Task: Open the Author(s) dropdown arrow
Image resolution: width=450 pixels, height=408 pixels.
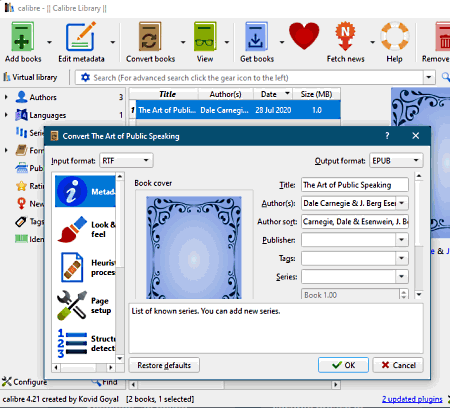Action: (x=402, y=203)
